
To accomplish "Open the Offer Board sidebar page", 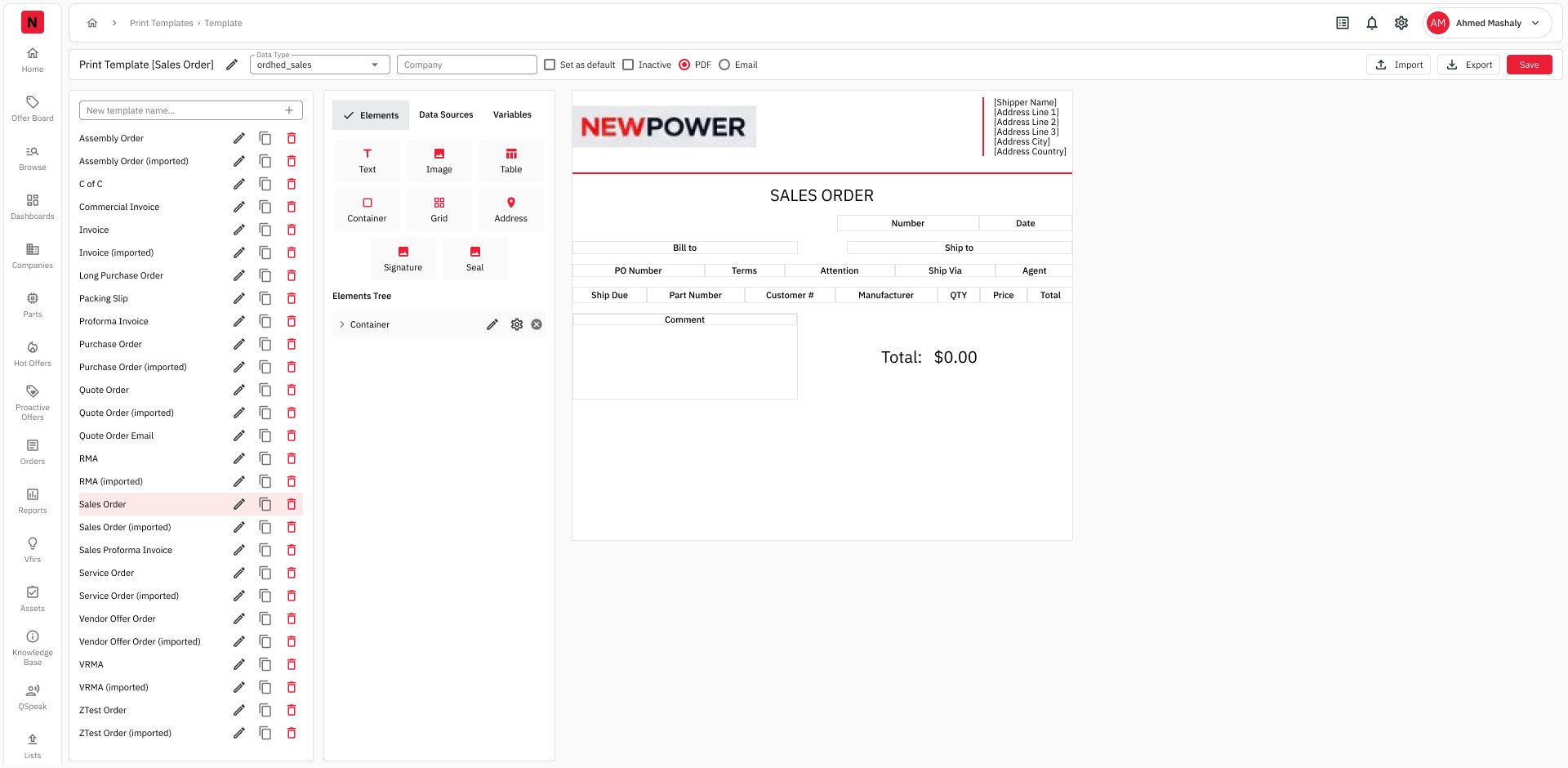I will pos(33,109).
